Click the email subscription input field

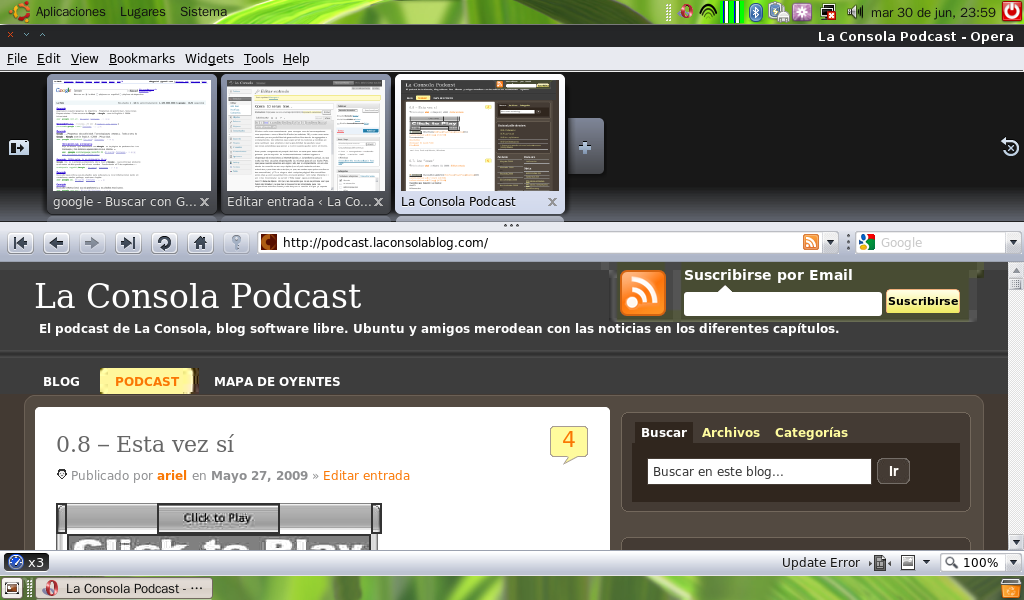[x=782, y=304]
